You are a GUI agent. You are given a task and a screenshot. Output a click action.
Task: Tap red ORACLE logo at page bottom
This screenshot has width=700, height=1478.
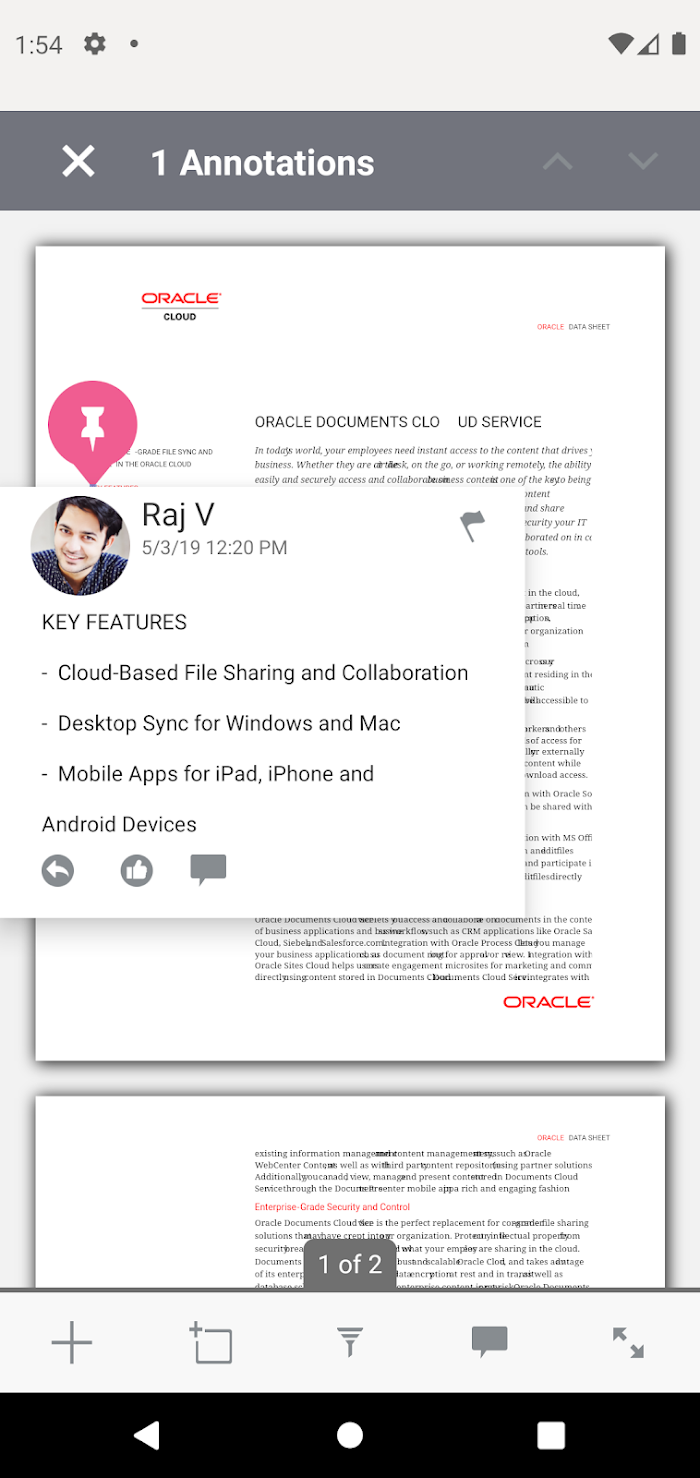548,1001
